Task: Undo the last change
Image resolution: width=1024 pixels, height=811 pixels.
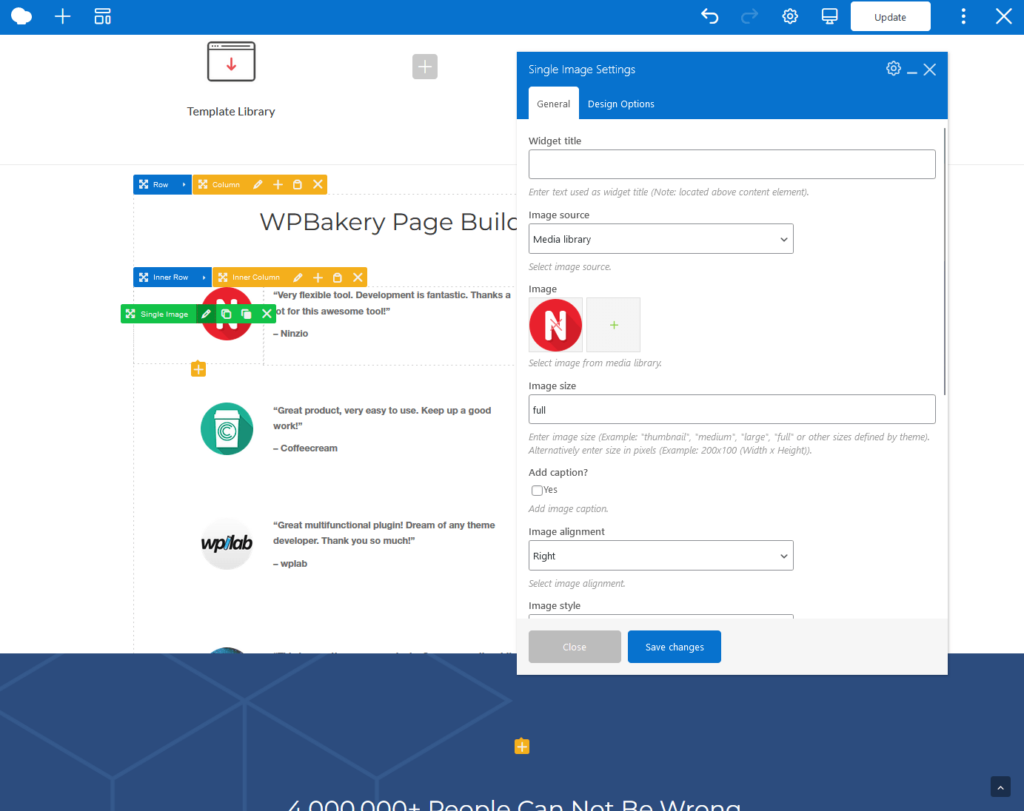Action: (710, 16)
